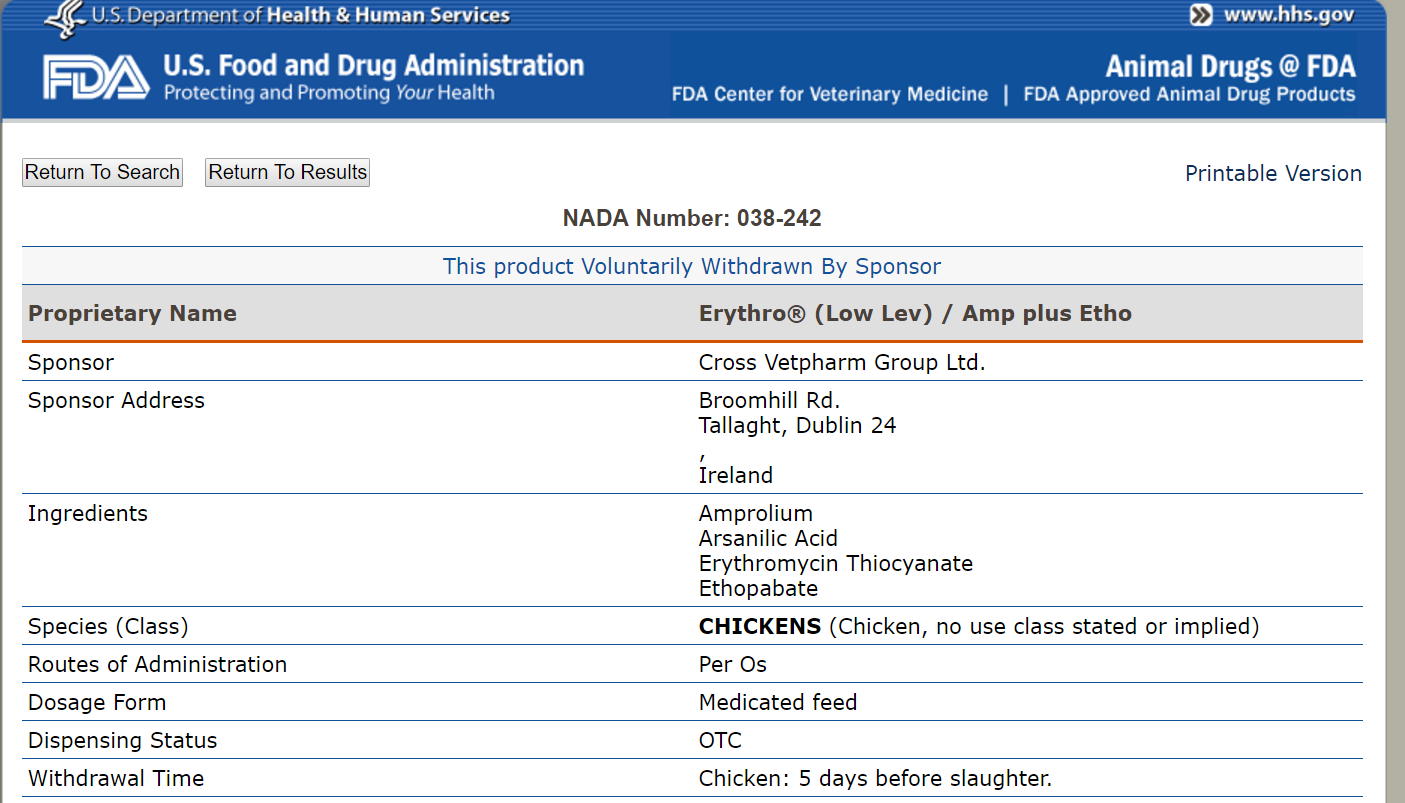Screen dimensions: 1405x803
Task: Click the page's vertical scrollbar
Action: pyautogui.click(x=1395, y=400)
